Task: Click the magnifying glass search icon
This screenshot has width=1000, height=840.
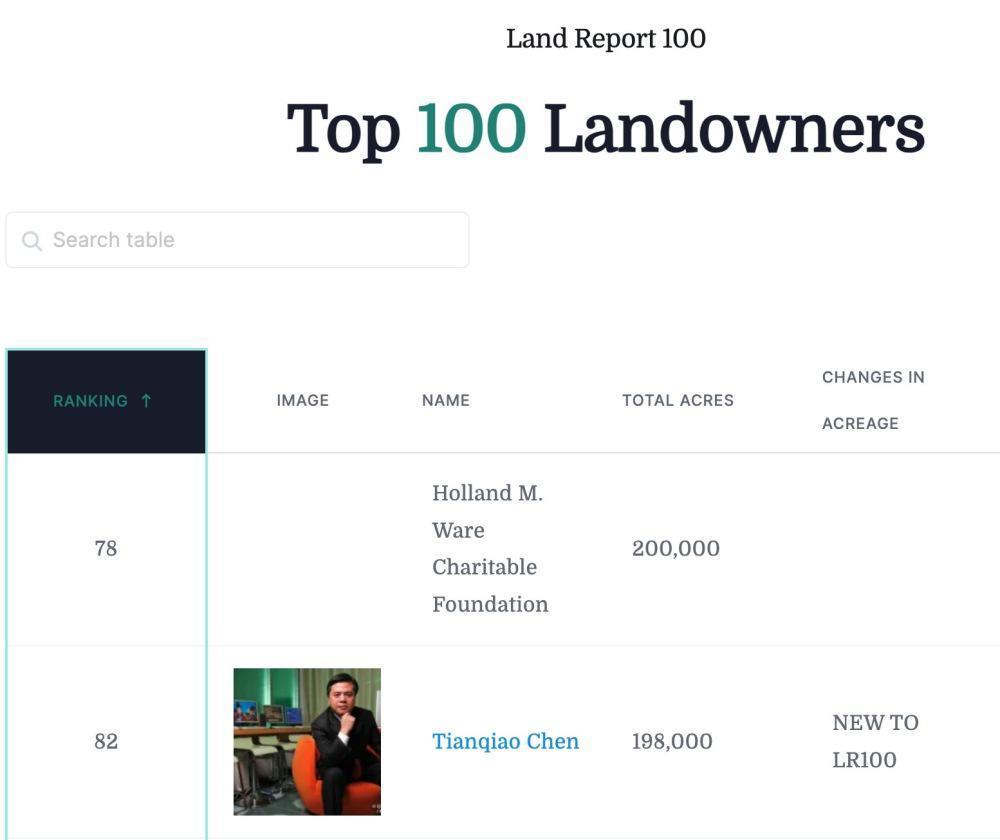Action: 32,241
